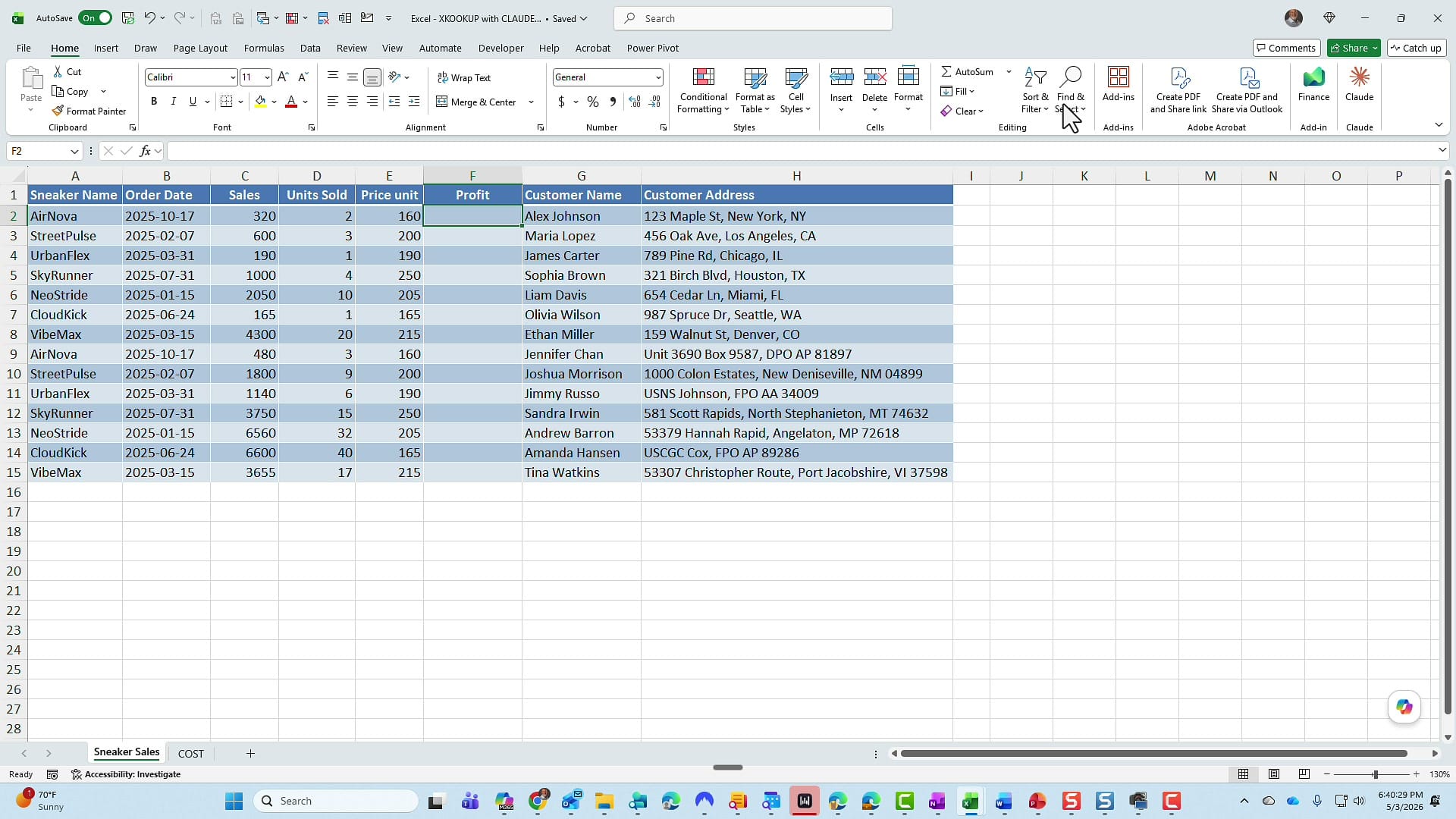Open the Insert ribbon tab
Screen dimensions: 1456x819
[106, 48]
